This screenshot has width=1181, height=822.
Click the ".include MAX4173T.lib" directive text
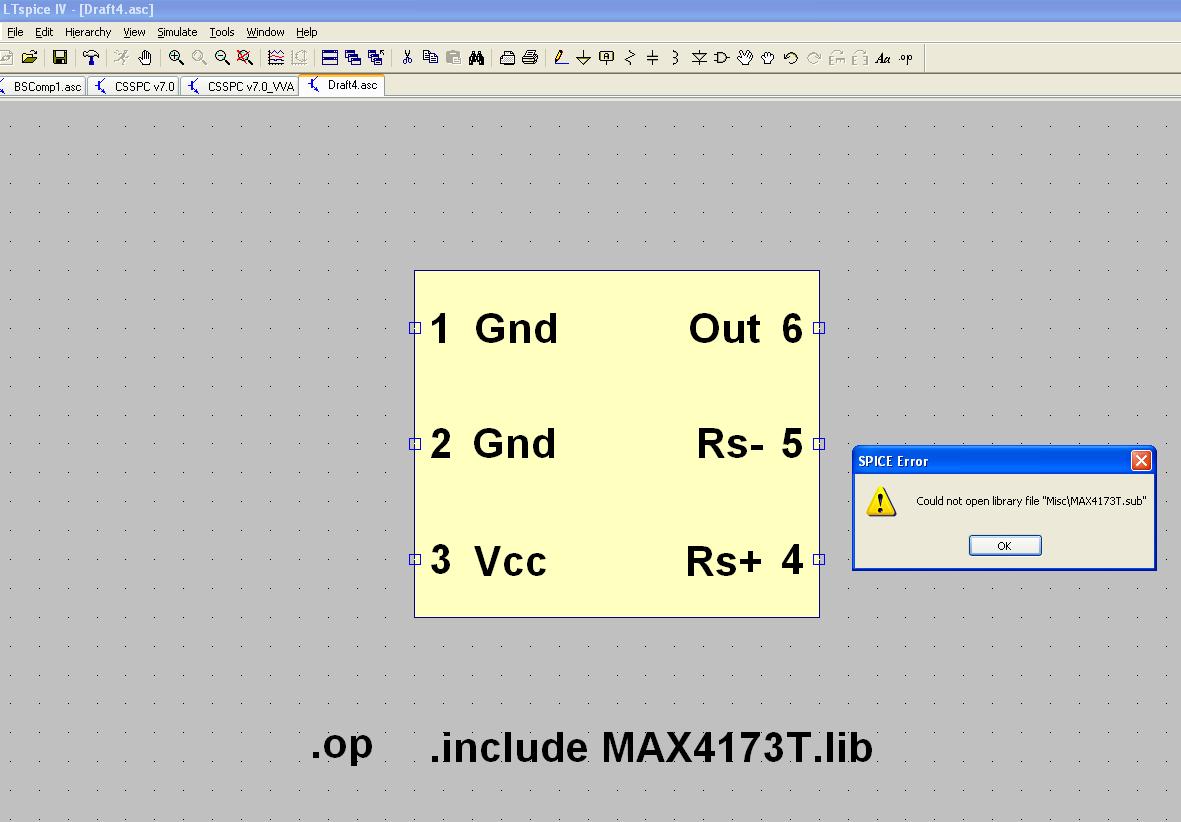pyautogui.click(x=652, y=747)
